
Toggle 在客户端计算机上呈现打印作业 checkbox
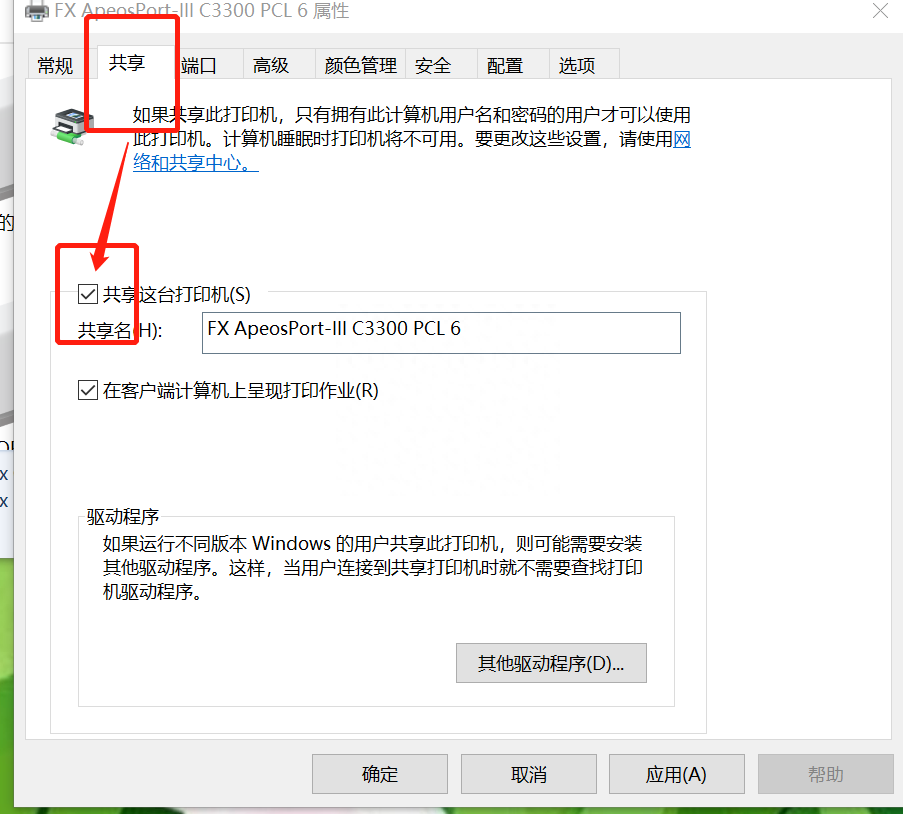pos(88,390)
